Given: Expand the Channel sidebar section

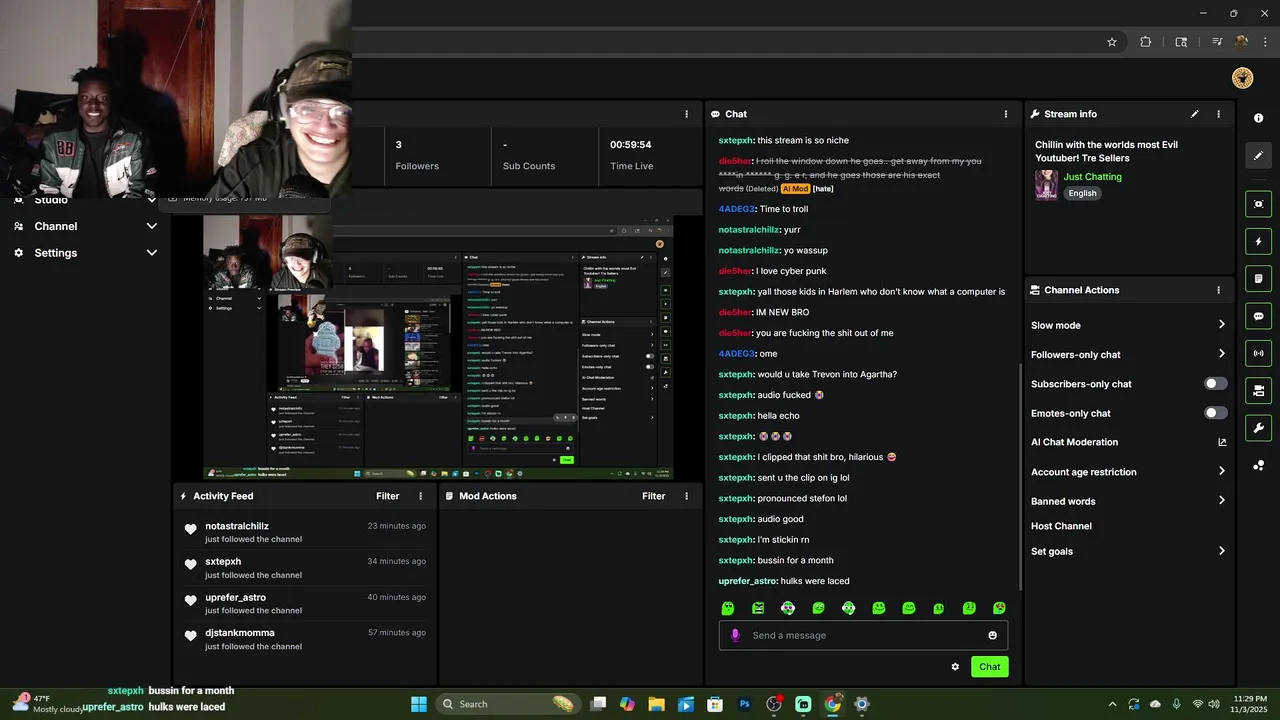Looking at the screenshot, I should pos(152,226).
